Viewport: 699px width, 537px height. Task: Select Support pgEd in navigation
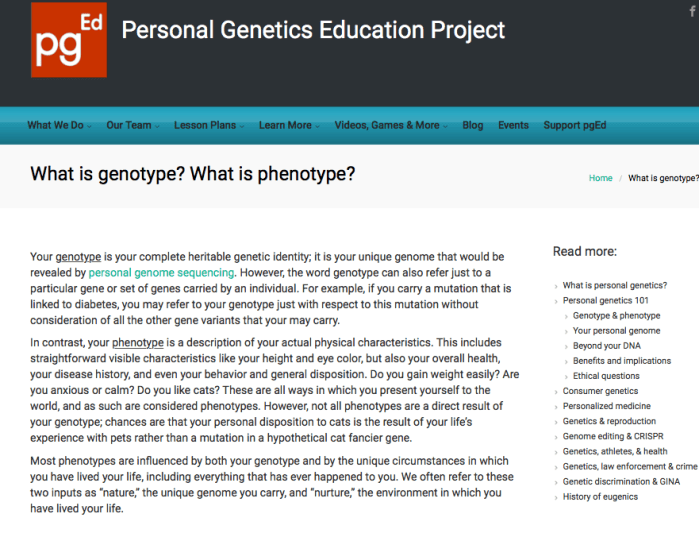(x=575, y=125)
